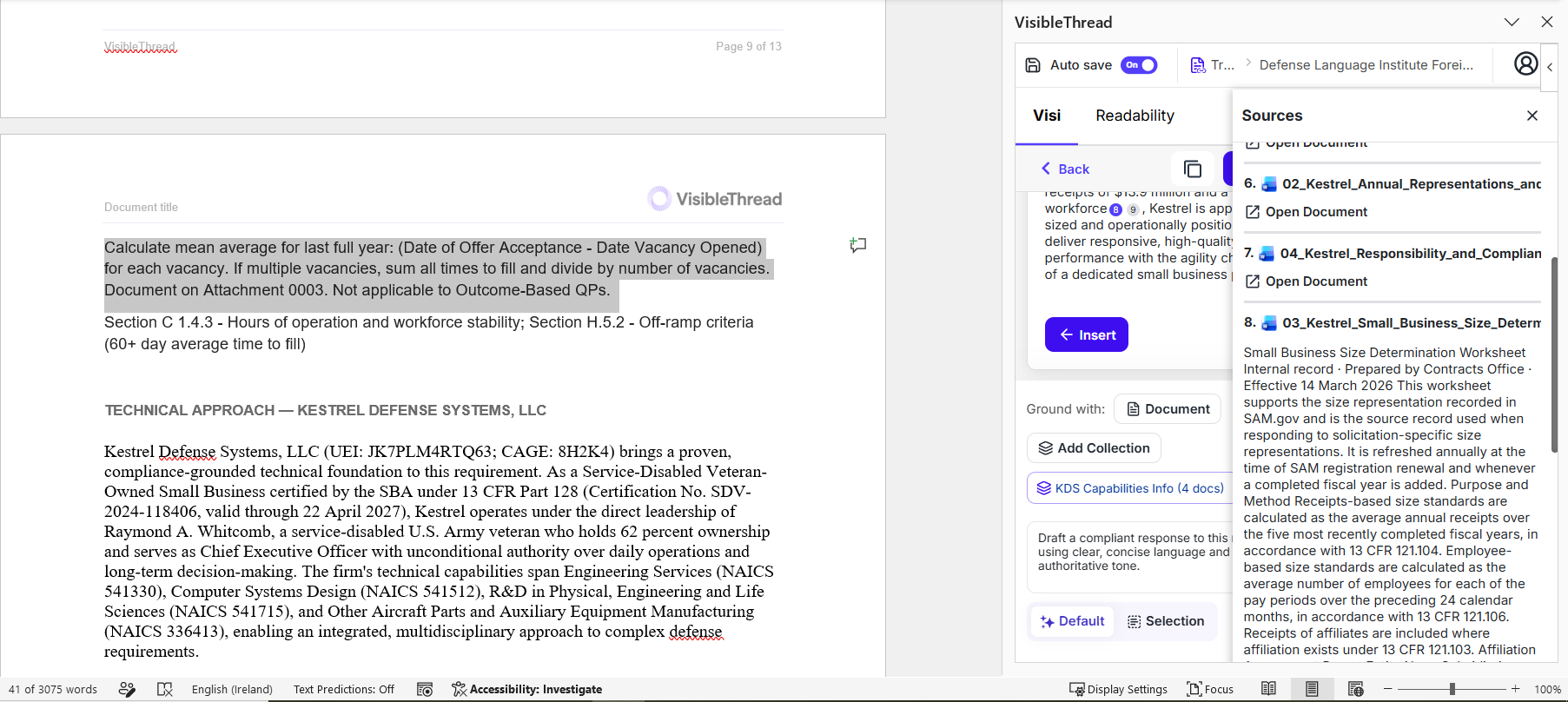Image resolution: width=1568 pixels, height=702 pixels.
Task: Click the Insert button
Action: pos(1087,334)
